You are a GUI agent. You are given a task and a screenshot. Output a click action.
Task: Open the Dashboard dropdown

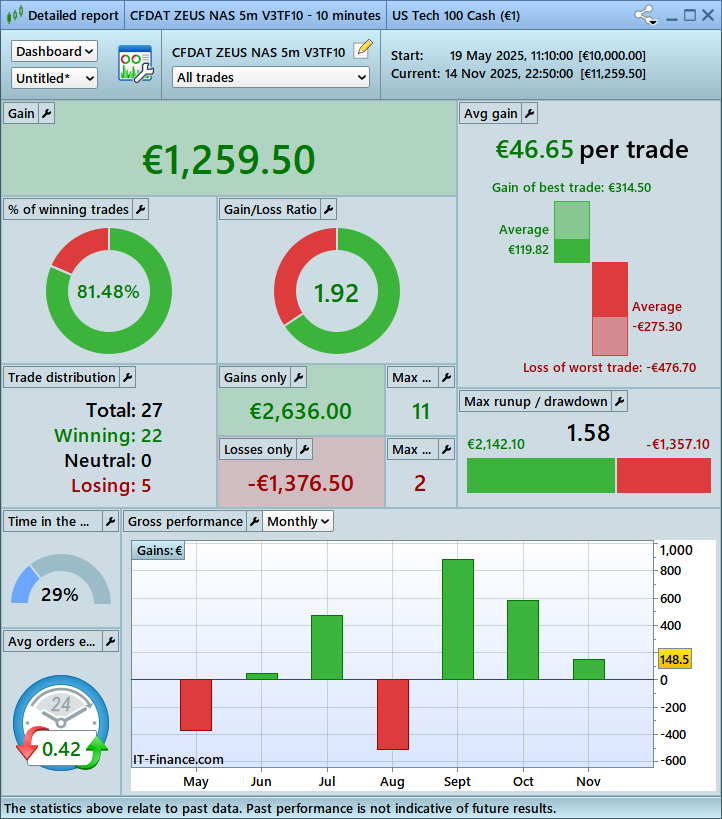(x=54, y=51)
